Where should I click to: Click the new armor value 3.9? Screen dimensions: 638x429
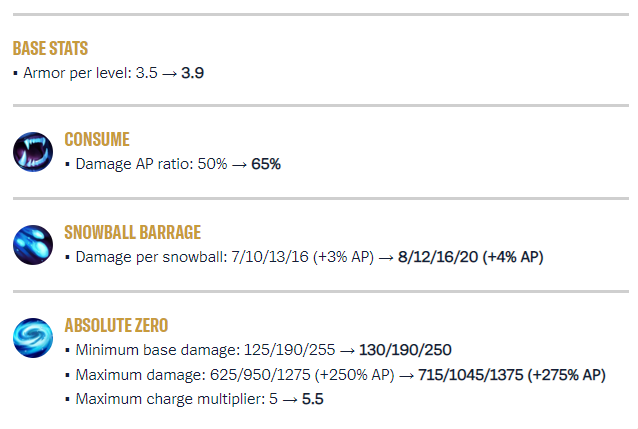click(x=192, y=73)
